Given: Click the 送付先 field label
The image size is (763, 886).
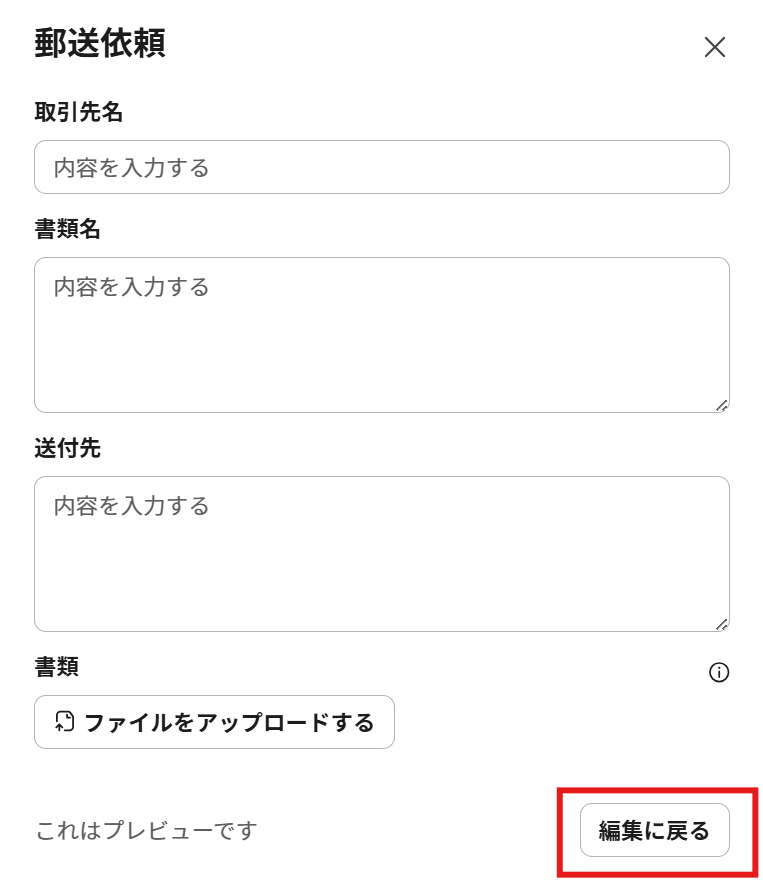Looking at the screenshot, I should (x=67, y=448).
